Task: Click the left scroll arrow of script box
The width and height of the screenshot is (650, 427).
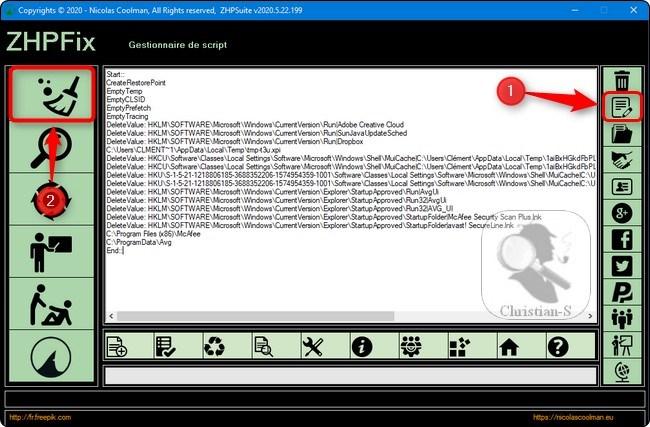Action: pos(111,316)
